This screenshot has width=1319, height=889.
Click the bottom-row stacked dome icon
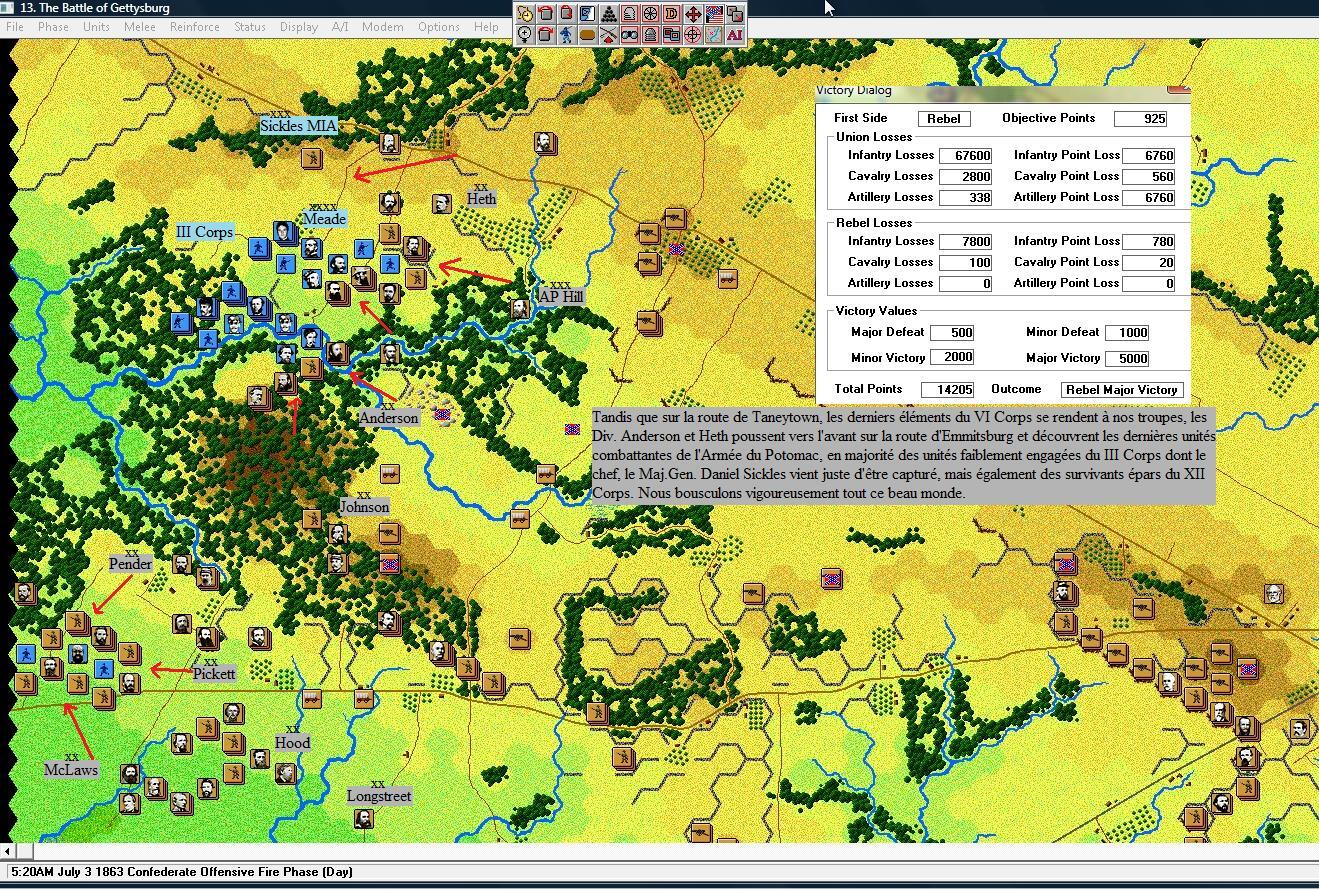(650, 35)
